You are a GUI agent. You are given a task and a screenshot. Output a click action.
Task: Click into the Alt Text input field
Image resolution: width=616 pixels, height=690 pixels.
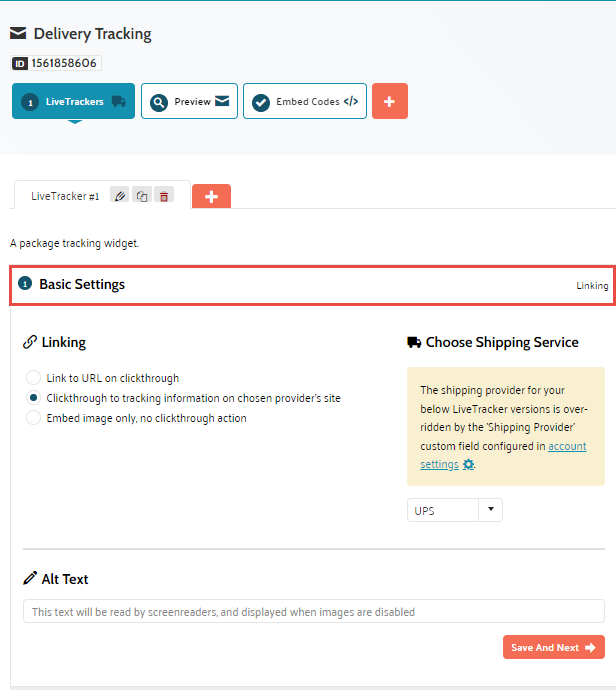pyautogui.click(x=313, y=611)
